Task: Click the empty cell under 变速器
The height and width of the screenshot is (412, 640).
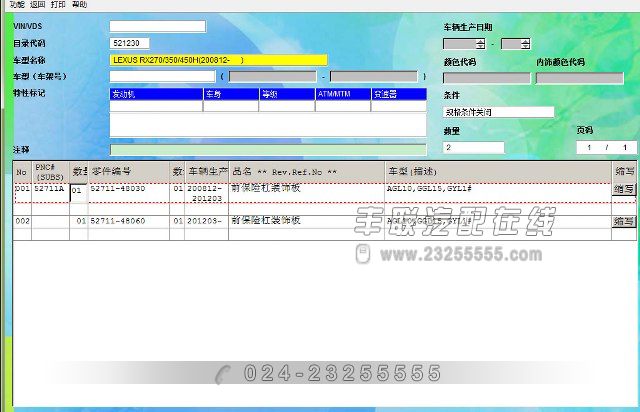Action: pos(399,106)
